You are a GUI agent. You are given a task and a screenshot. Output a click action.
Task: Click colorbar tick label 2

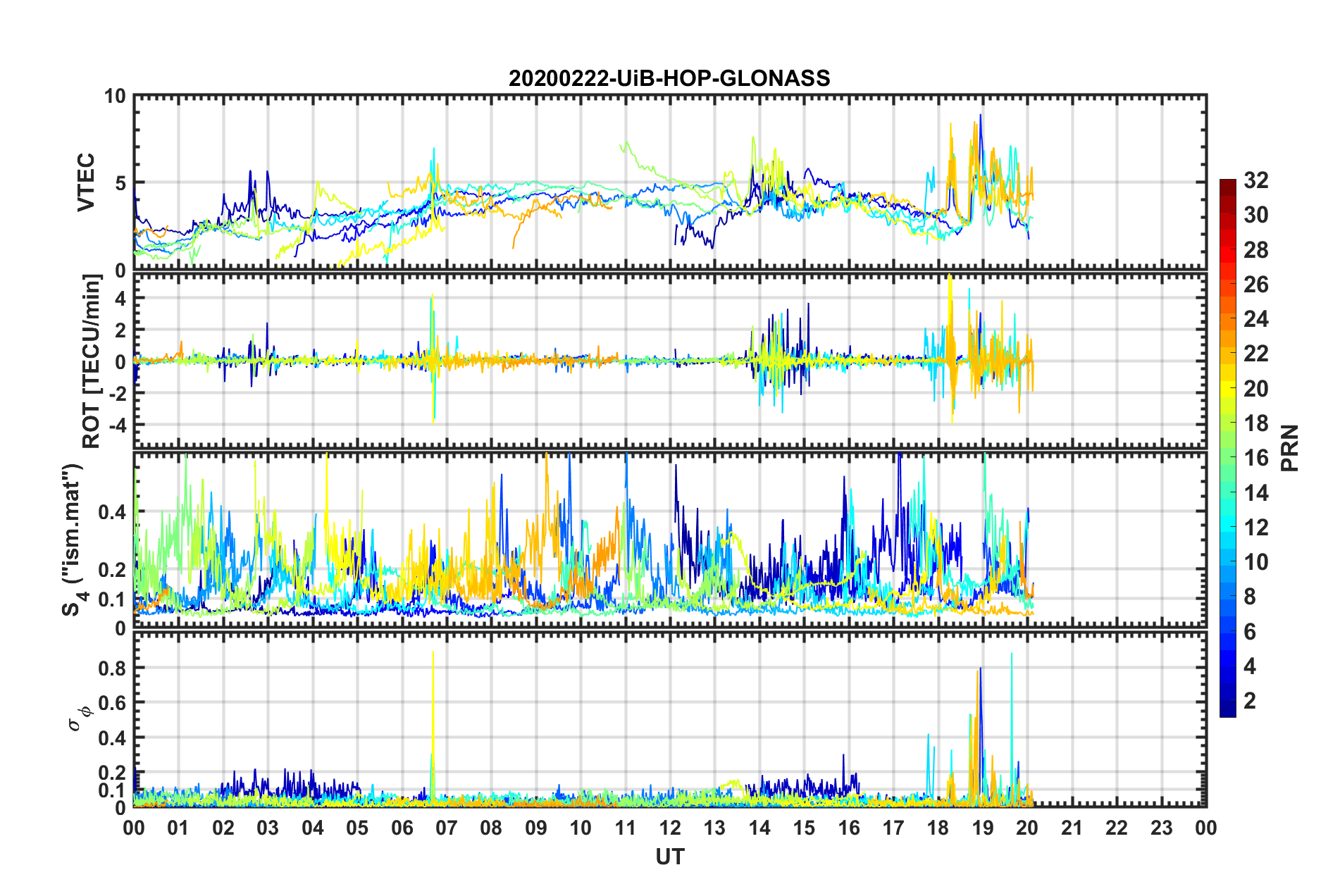coord(1249,700)
